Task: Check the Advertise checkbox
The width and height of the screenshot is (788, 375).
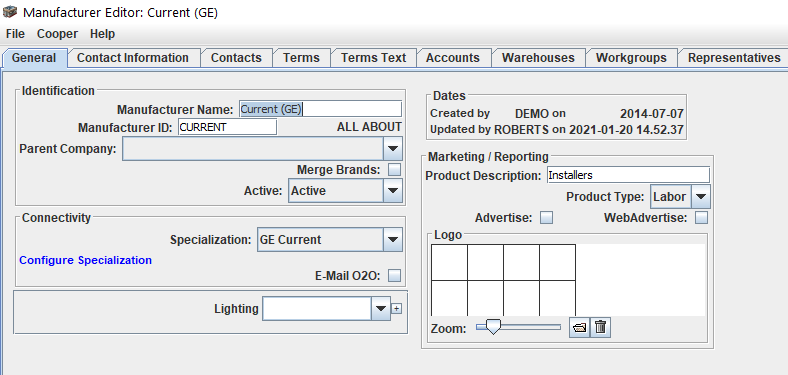Action: pos(546,218)
